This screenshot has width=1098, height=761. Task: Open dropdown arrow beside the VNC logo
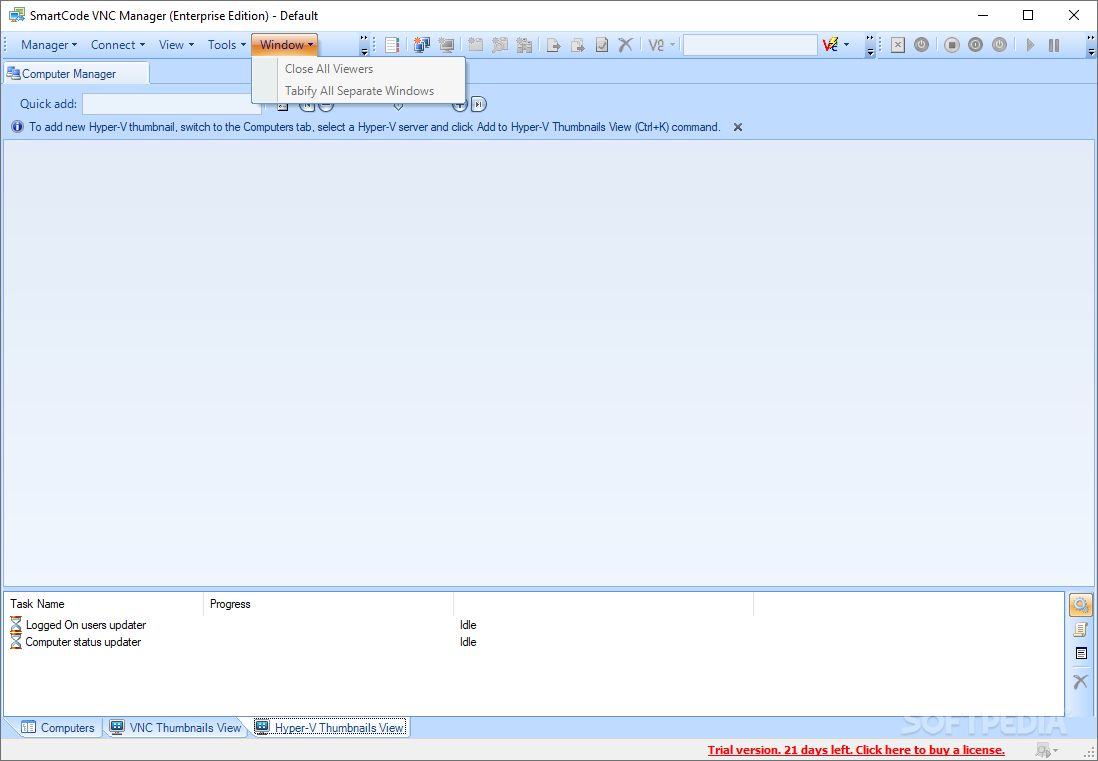[847, 45]
